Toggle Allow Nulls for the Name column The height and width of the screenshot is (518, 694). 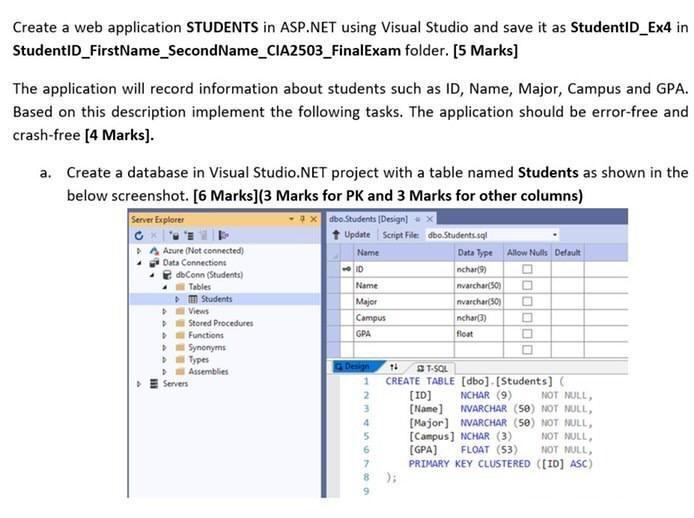527,286
